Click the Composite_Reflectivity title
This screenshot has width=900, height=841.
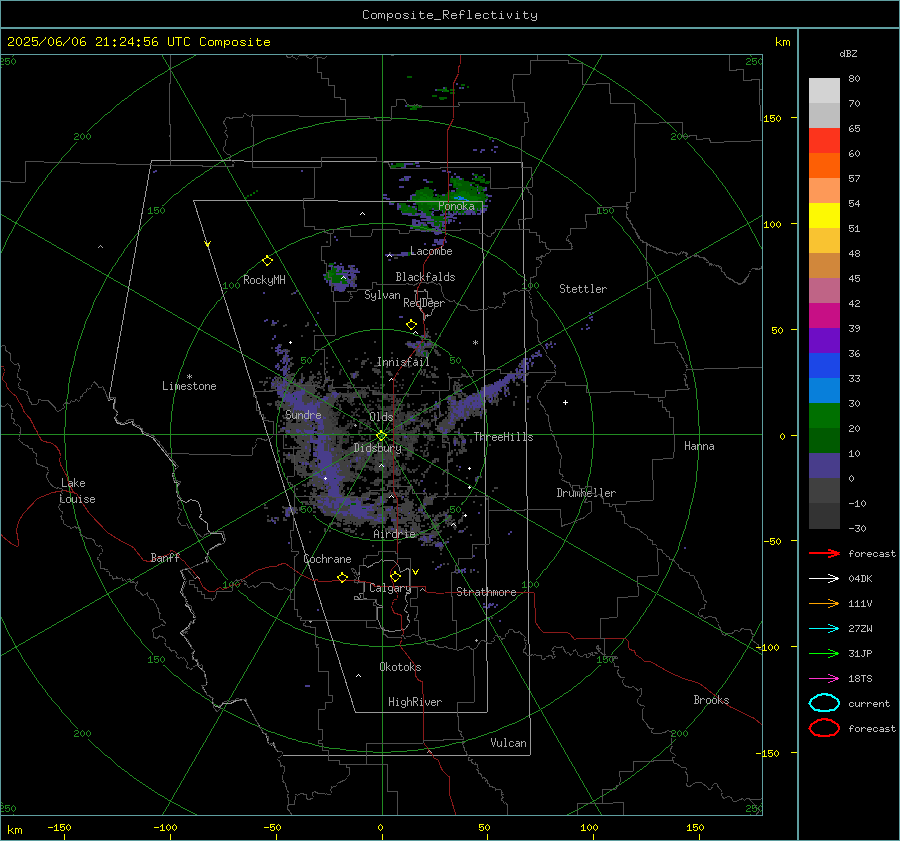449,15
